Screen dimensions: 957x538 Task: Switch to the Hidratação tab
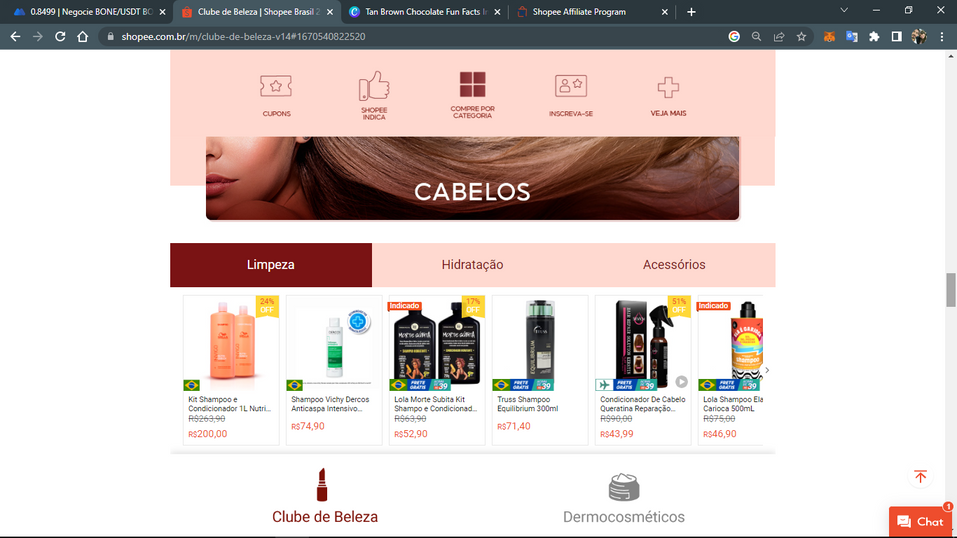472,265
